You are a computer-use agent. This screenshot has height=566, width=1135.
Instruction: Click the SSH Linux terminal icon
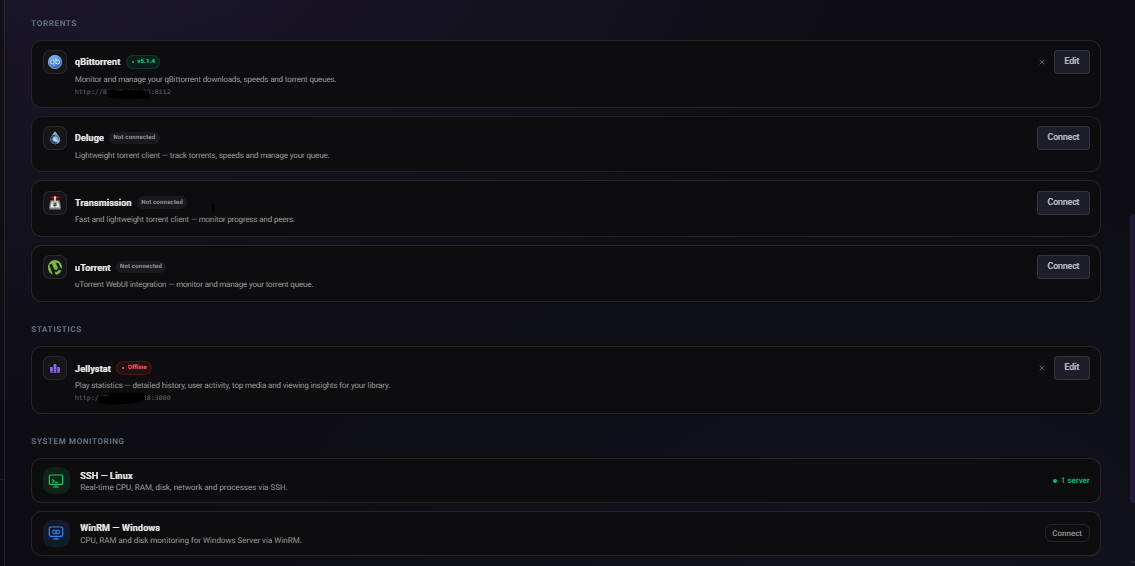coord(56,481)
